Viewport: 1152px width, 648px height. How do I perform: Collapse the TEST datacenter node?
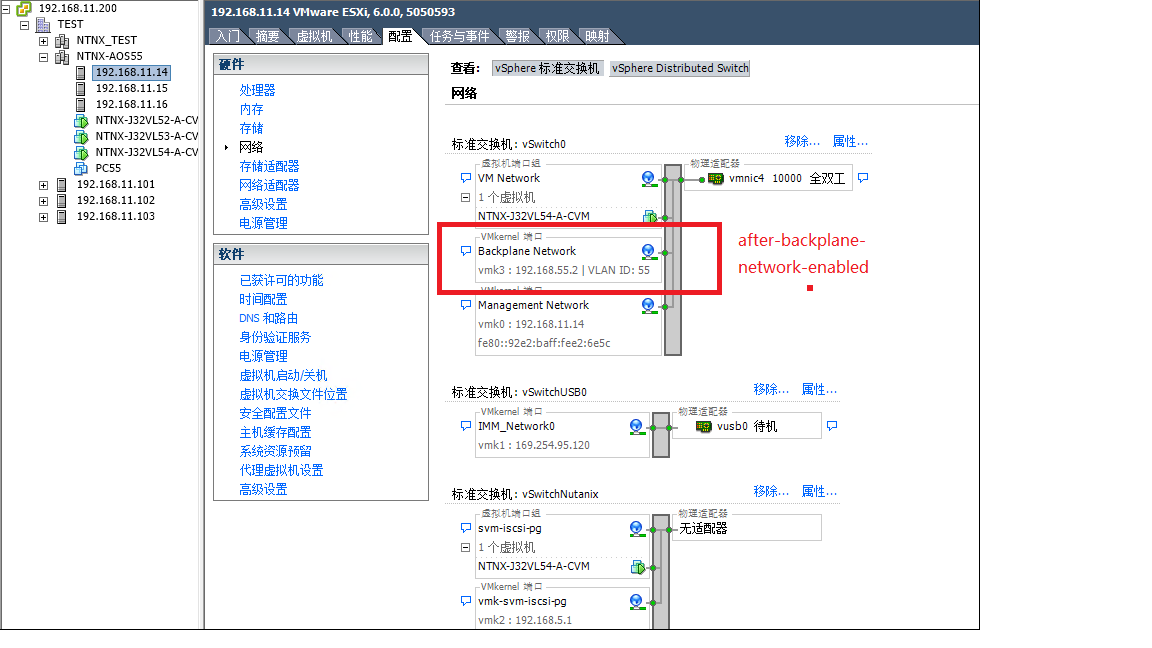click(24, 24)
